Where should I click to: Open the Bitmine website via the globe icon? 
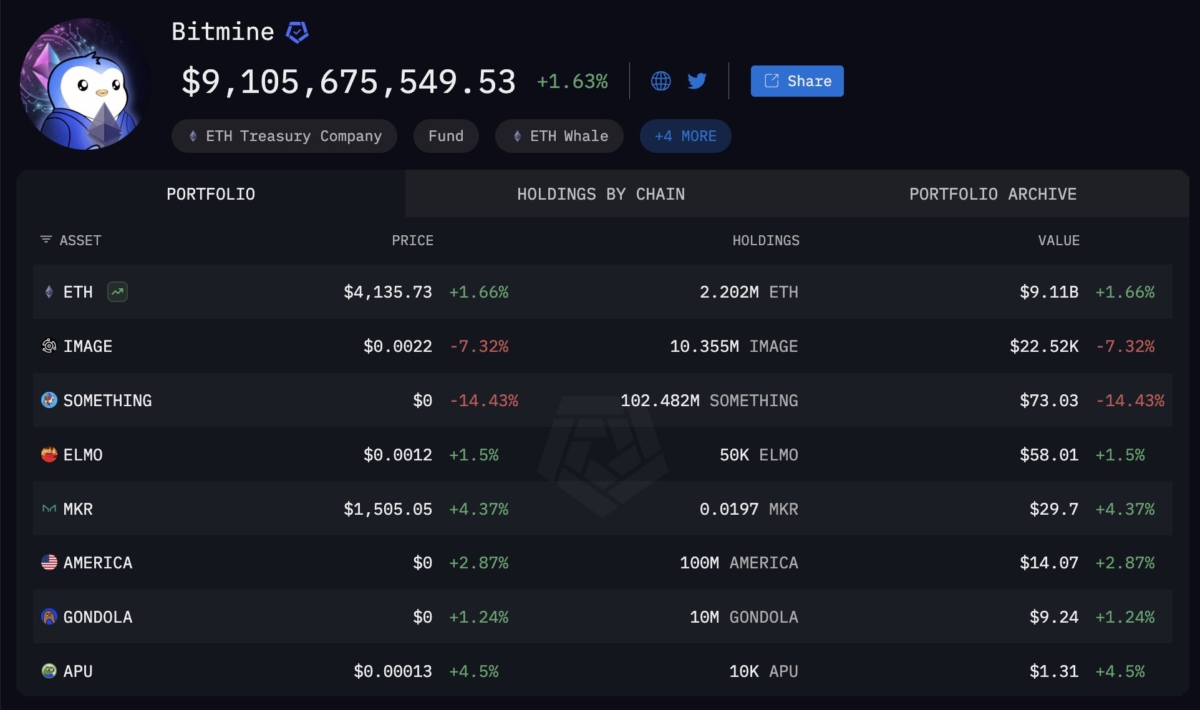pyautogui.click(x=660, y=82)
